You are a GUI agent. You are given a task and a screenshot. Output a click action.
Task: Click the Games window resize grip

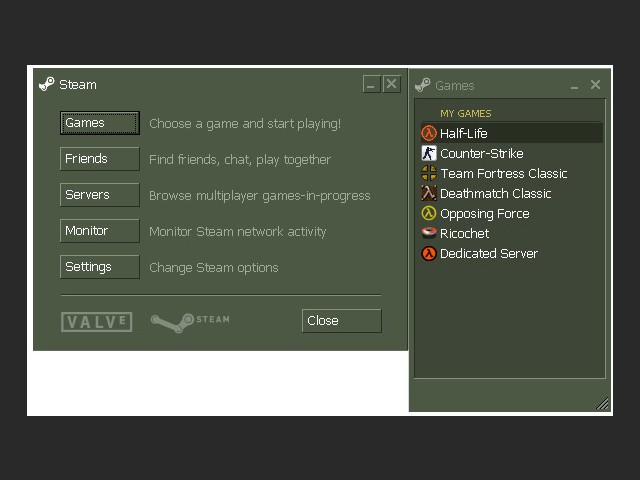click(x=602, y=403)
